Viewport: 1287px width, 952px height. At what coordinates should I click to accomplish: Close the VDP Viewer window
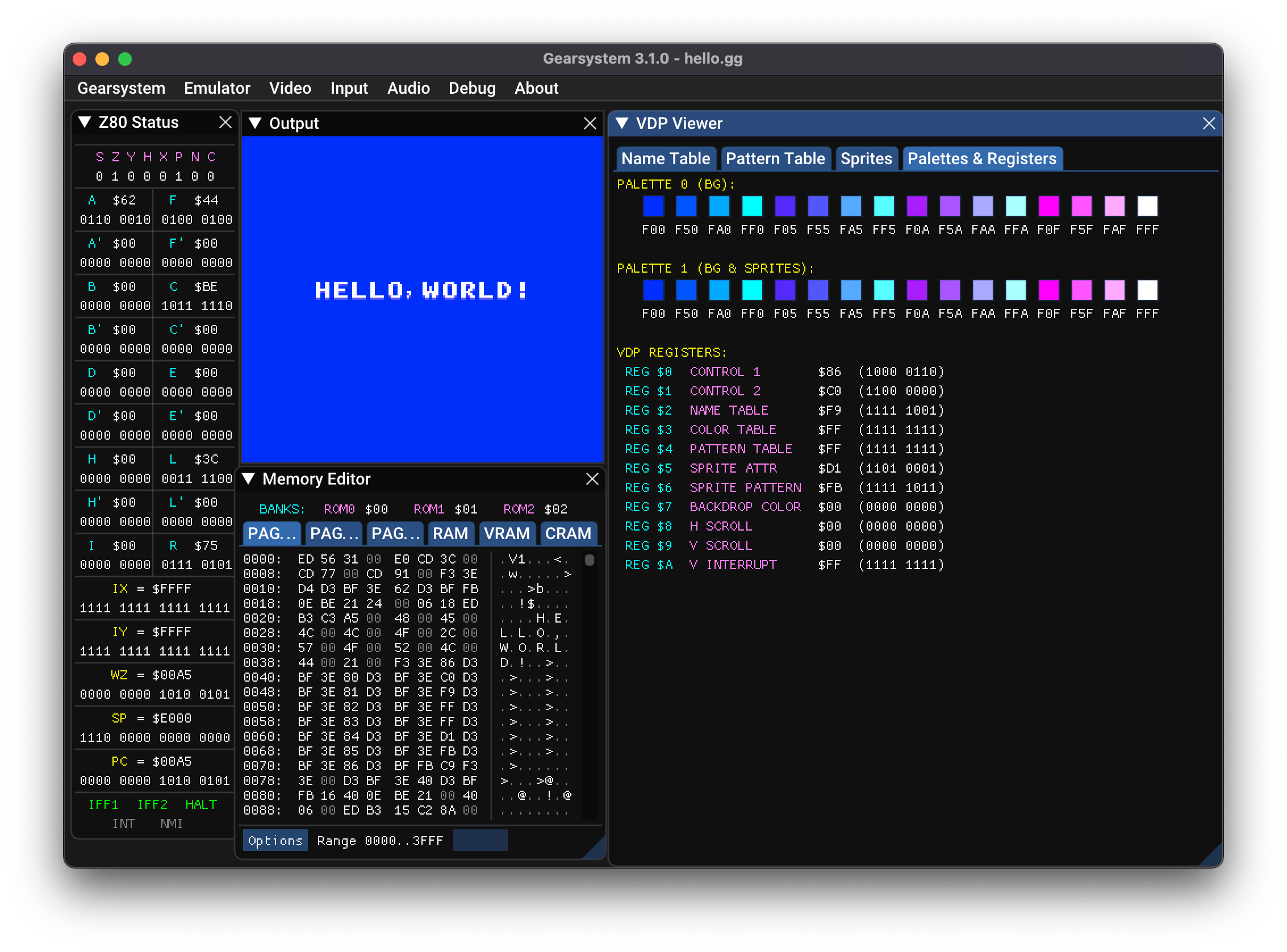click(x=1209, y=123)
